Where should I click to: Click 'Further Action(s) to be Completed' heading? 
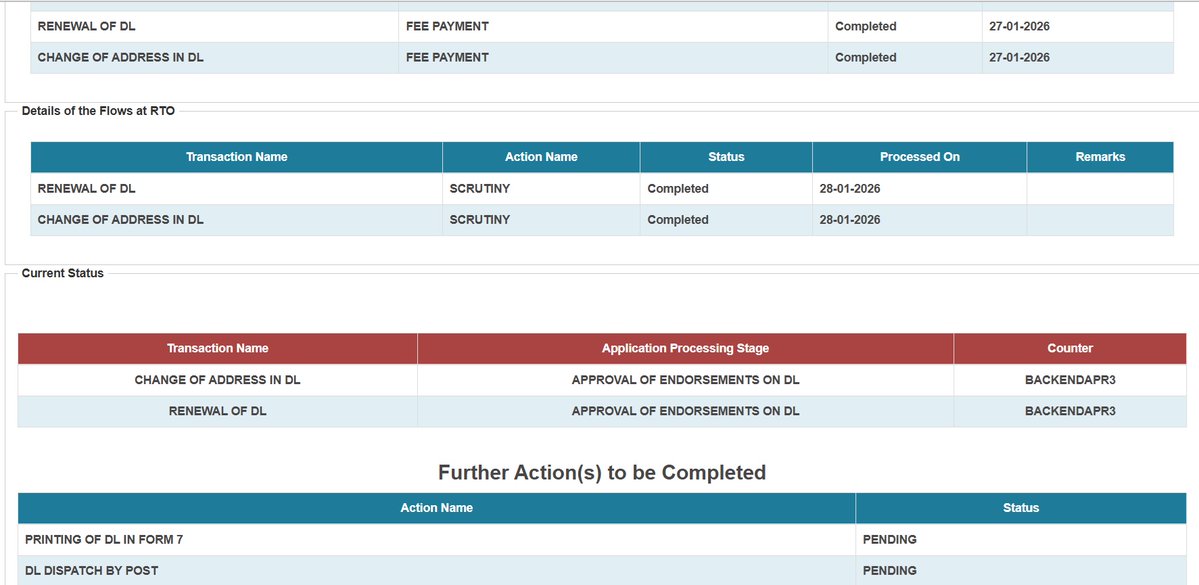tap(602, 473)
